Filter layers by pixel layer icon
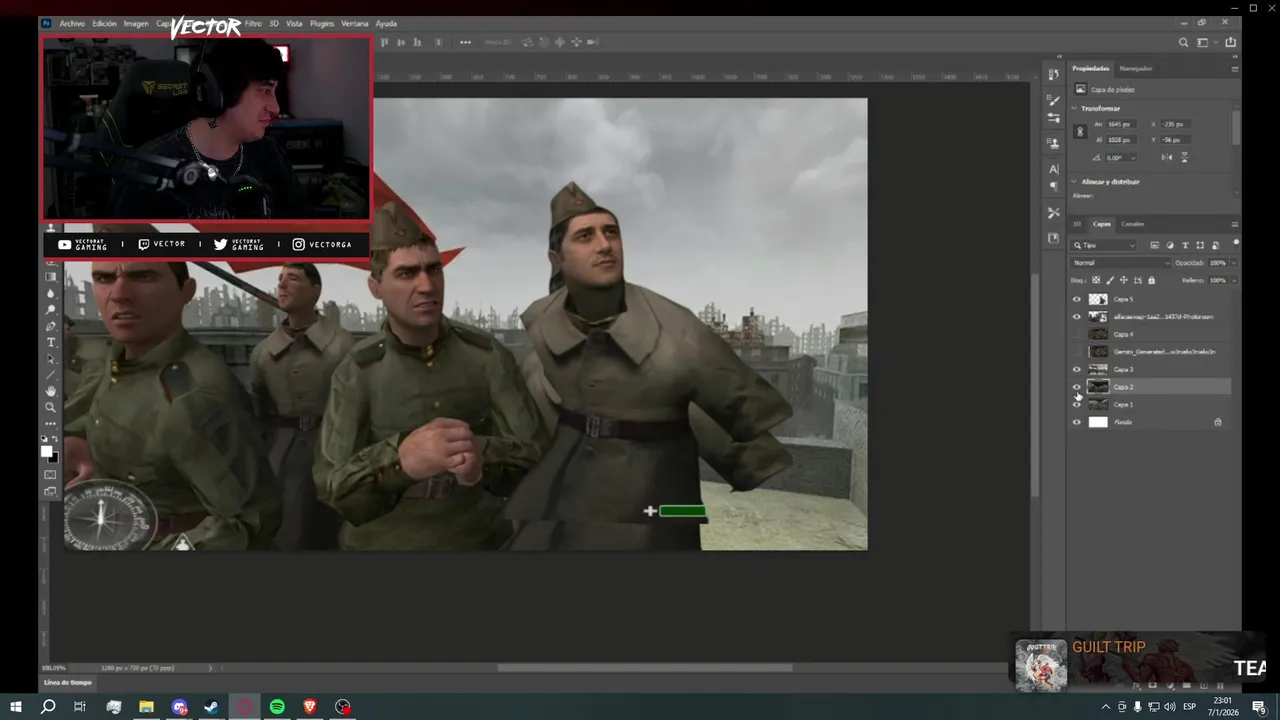Viewport: 1280px width, 720px height. [x=1154, y=245]
